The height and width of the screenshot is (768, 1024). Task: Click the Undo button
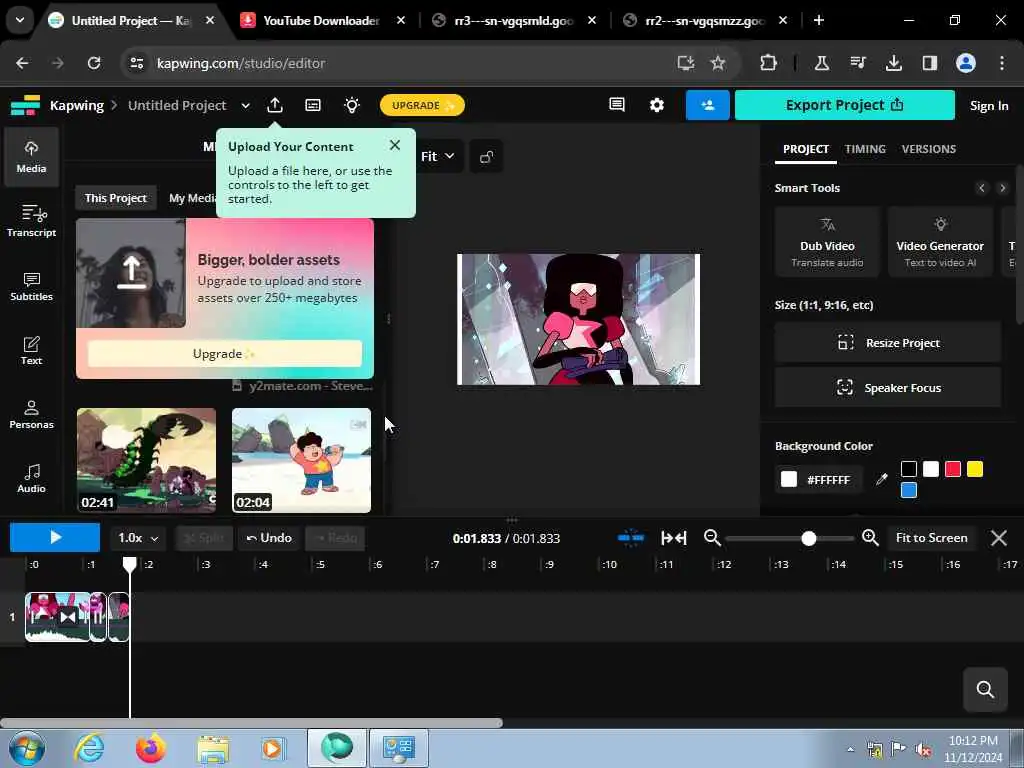coord(269,537)
